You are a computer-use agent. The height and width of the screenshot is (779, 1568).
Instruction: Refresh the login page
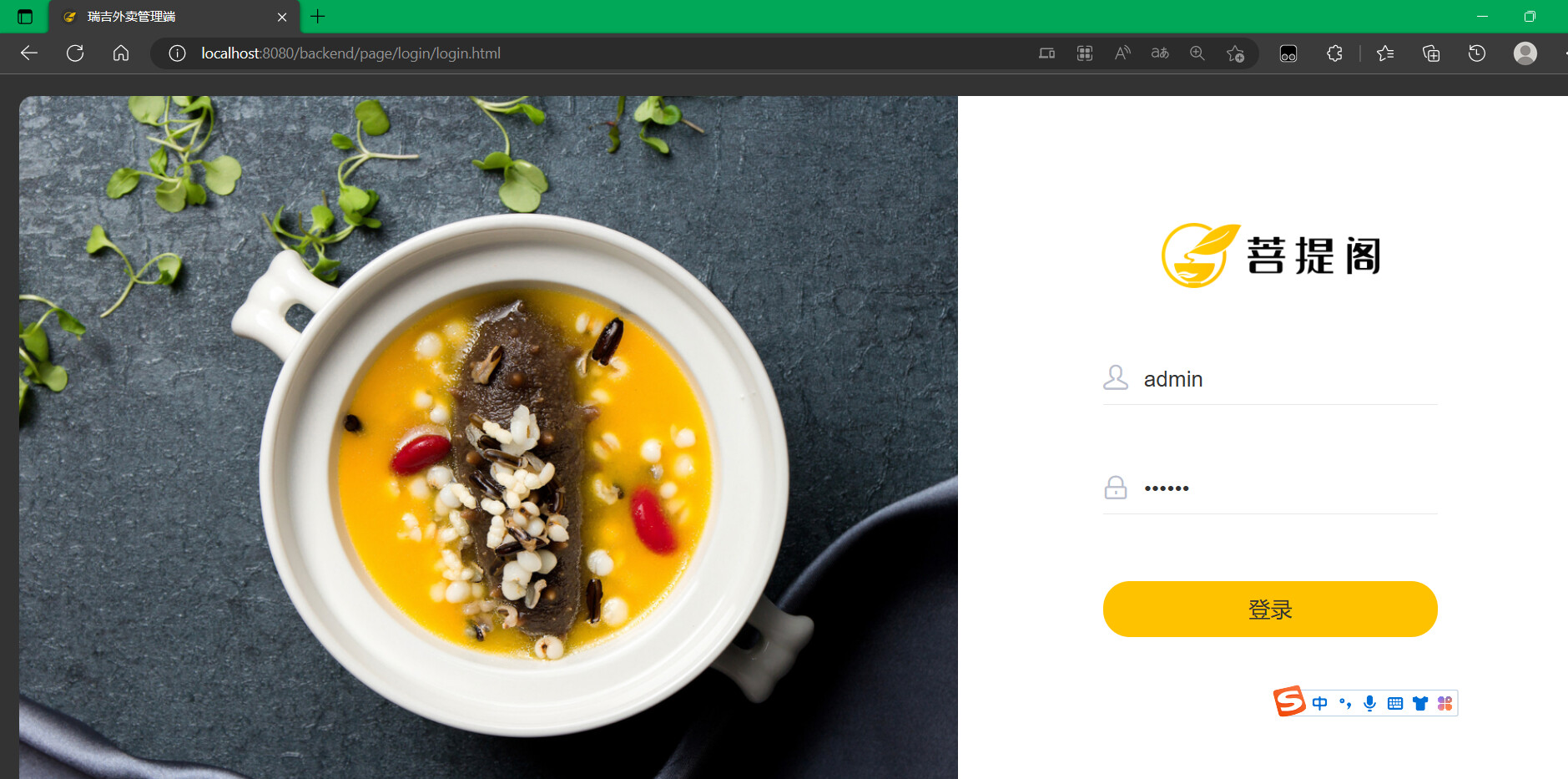pyautogui.click(x=75, y=53)
